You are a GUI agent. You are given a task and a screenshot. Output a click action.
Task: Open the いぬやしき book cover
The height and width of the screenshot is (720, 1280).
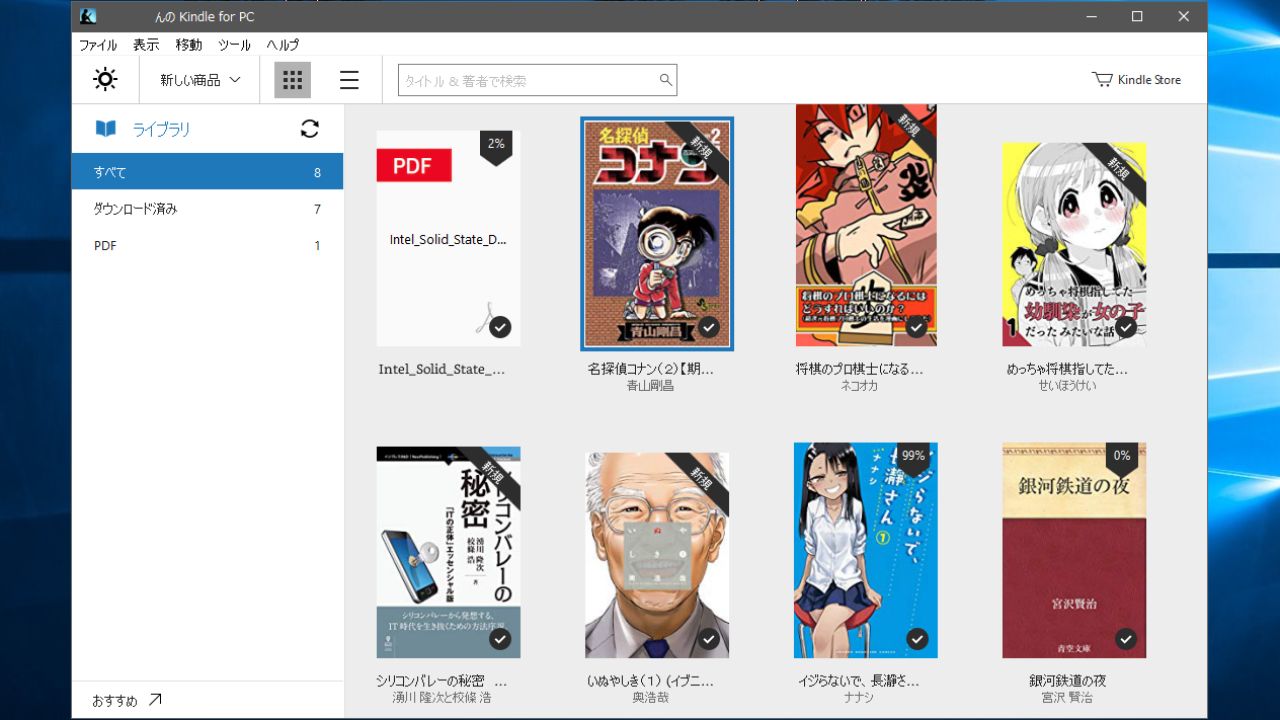click(x=657, y=555)
